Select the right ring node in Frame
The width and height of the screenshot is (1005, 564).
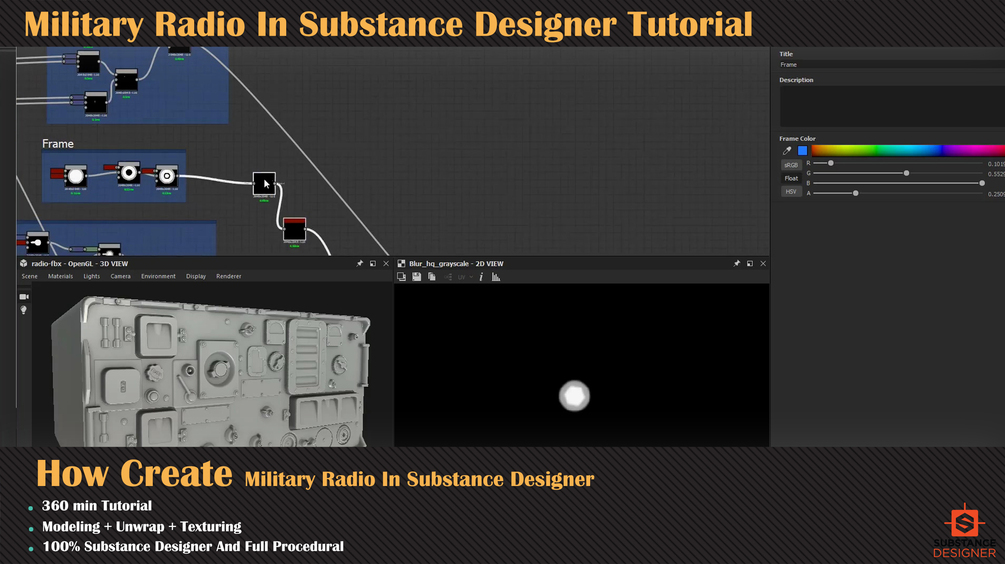[167, 176]
